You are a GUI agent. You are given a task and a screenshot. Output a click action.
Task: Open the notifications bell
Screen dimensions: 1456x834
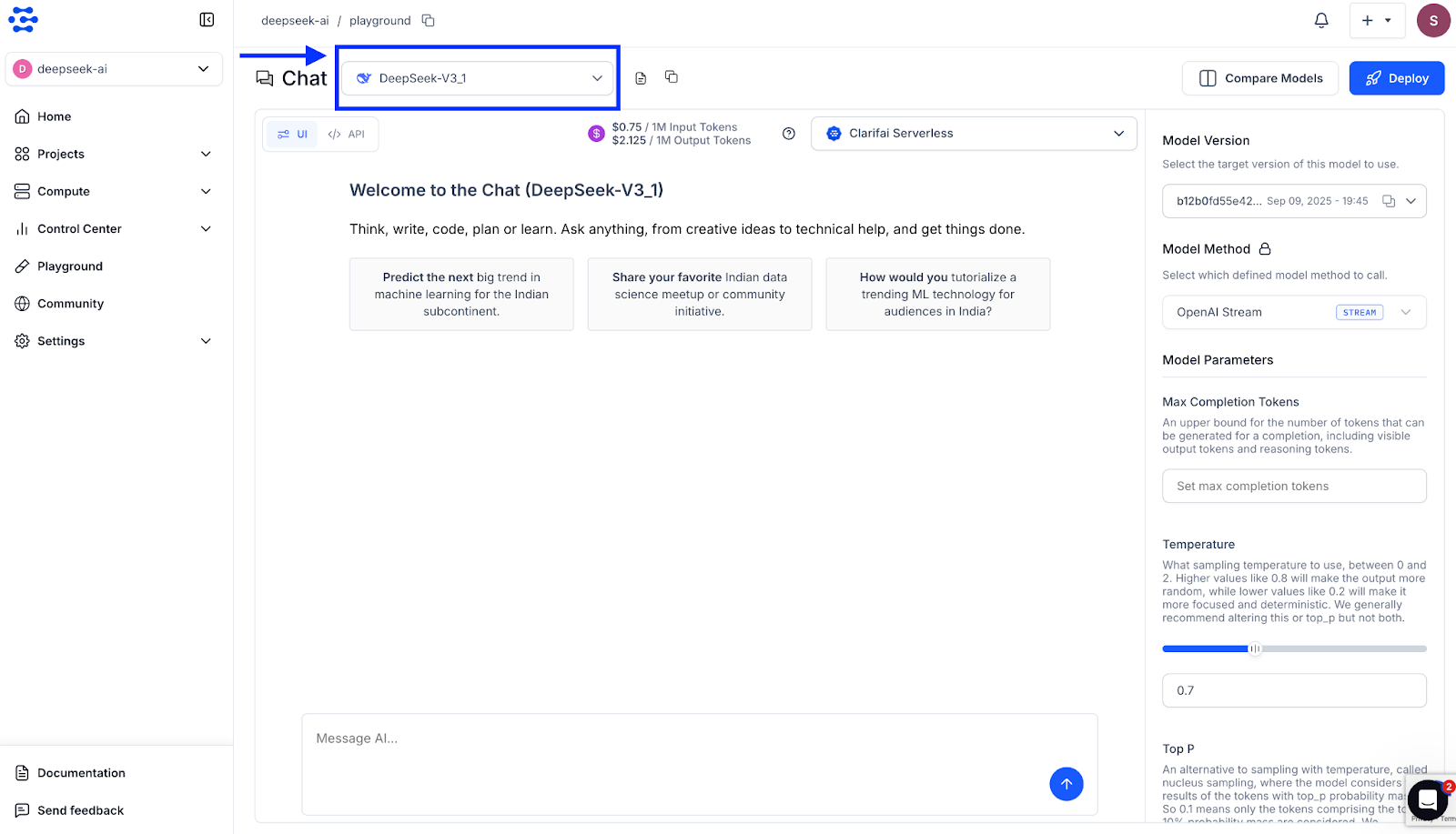click(x=1321, y=20)
